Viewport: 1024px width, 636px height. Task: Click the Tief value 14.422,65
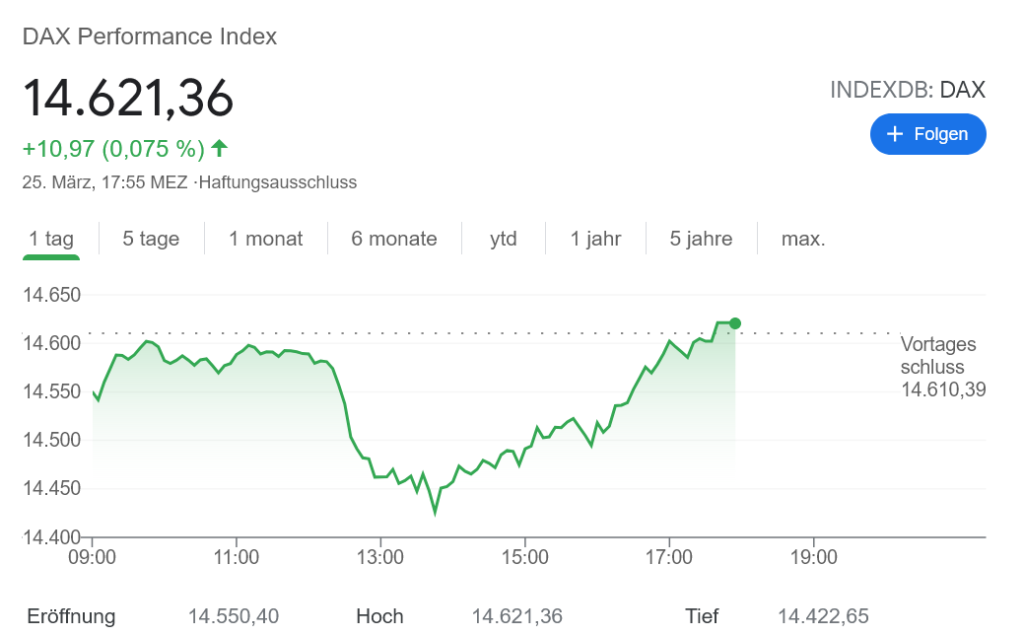pyautogui.click(x=823, y=616)
